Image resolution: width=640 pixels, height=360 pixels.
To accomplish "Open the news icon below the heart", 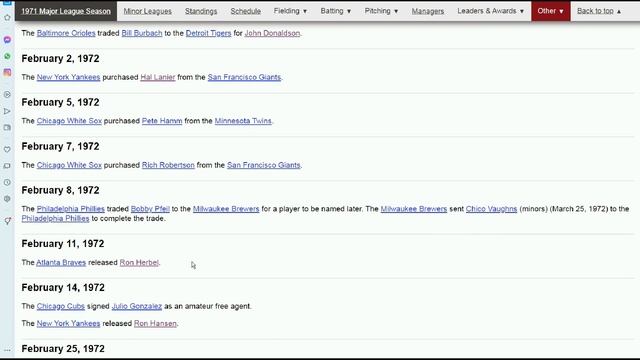I will pos(7,166).
